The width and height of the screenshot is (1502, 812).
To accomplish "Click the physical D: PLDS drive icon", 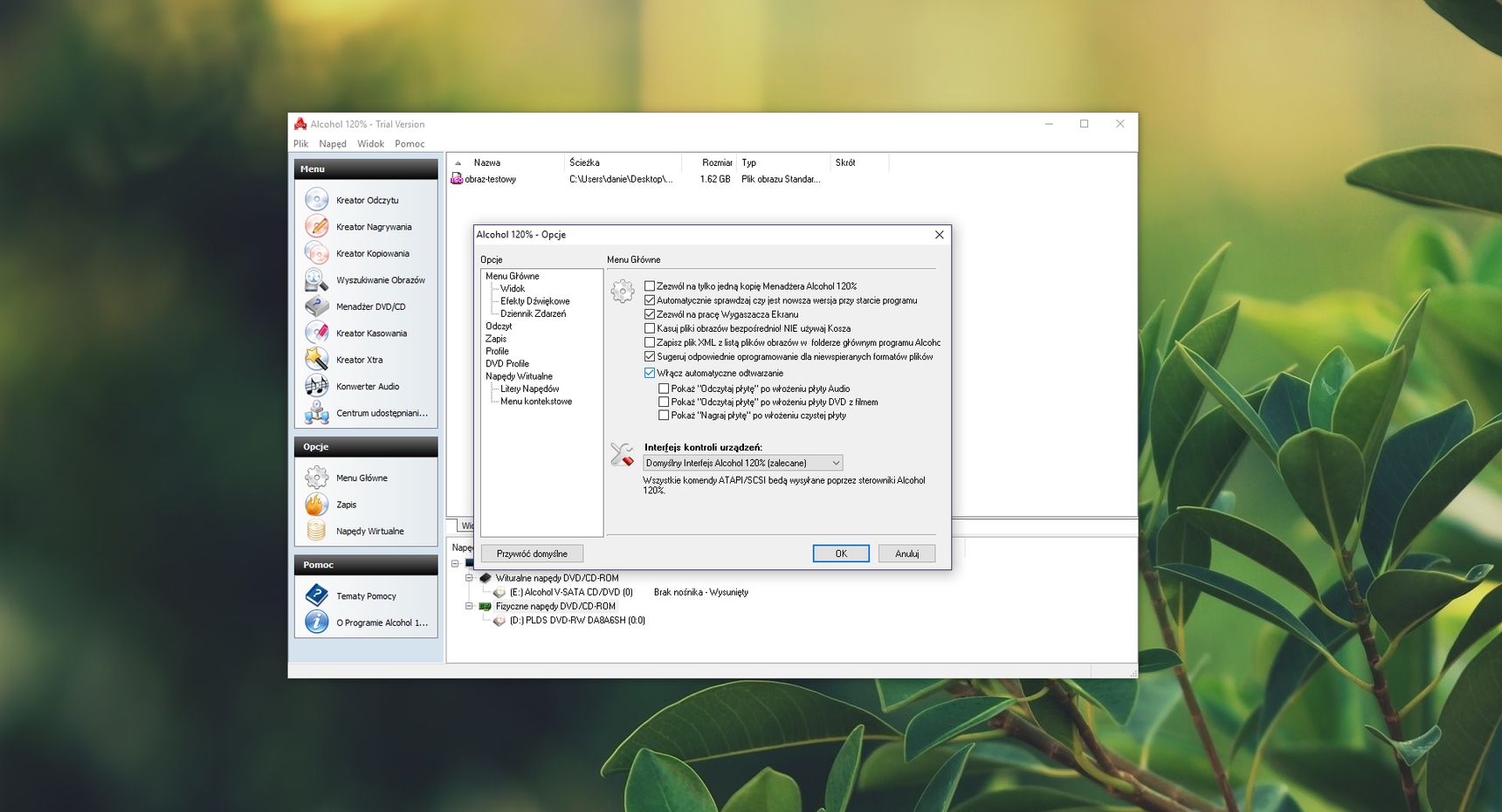I will pyautogui.click(x=500, y=621).
